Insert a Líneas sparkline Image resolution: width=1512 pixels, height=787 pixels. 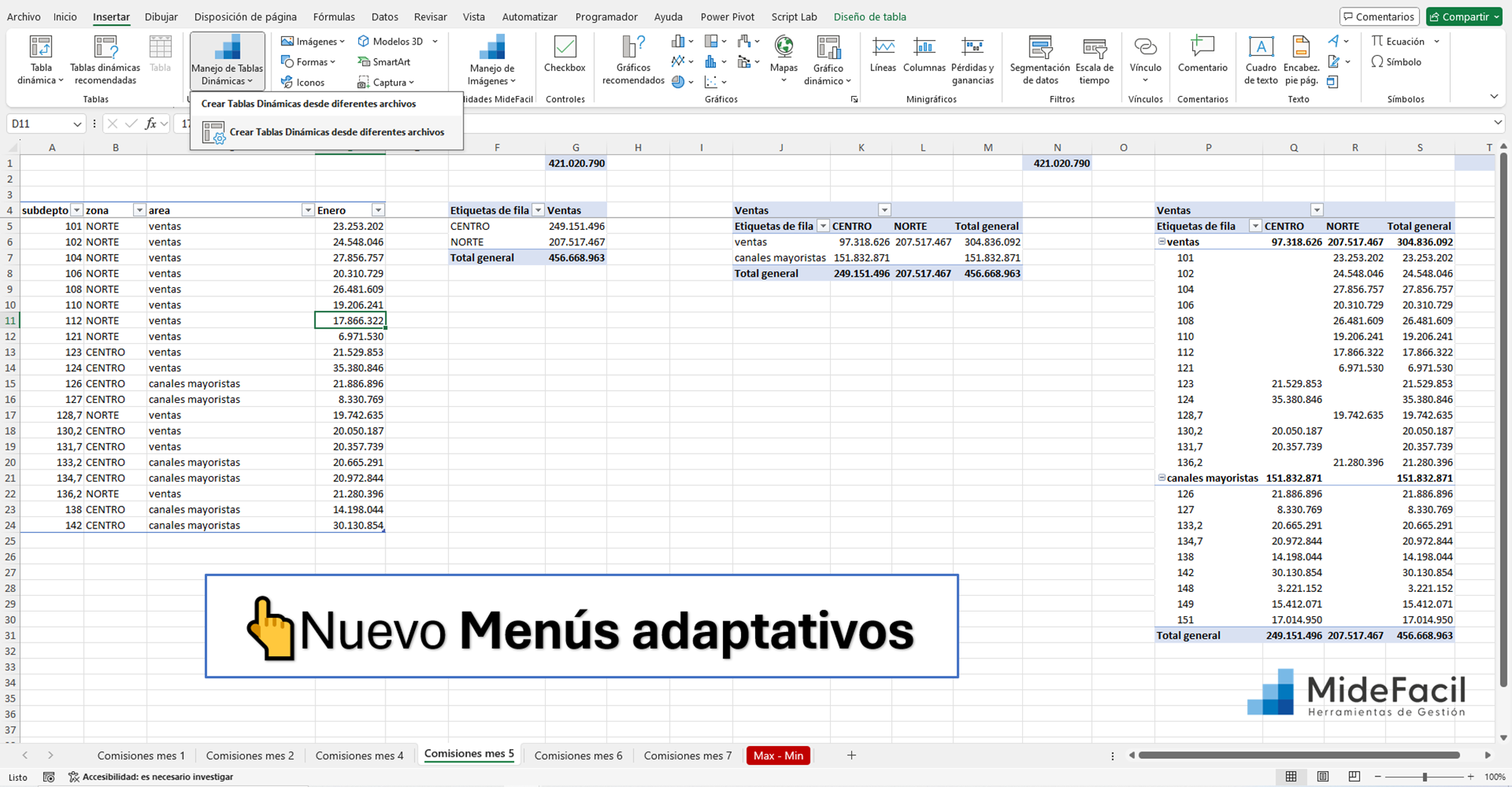(883, 54)
